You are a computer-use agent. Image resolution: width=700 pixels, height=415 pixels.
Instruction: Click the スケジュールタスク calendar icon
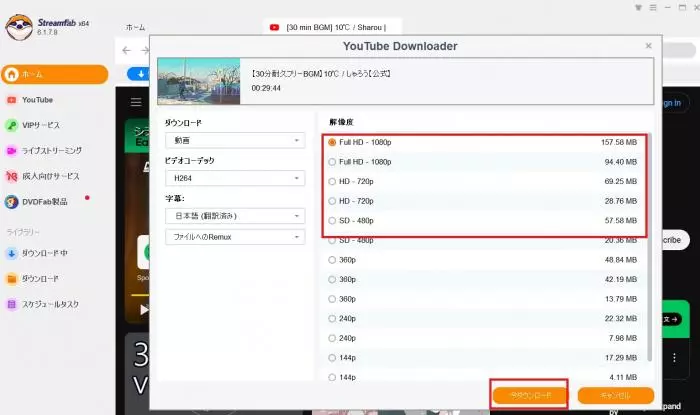[x=12, y=304]
